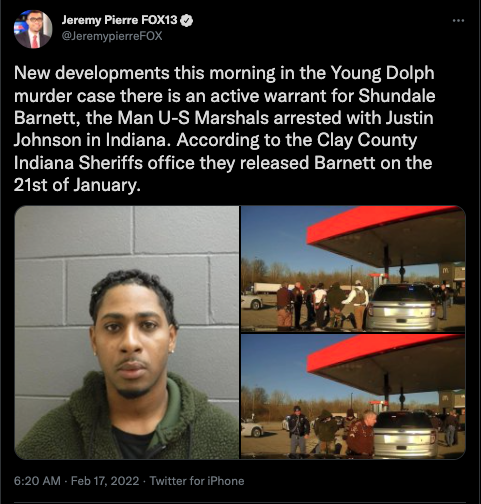Click the McDonald's sign in top photo

446,272
